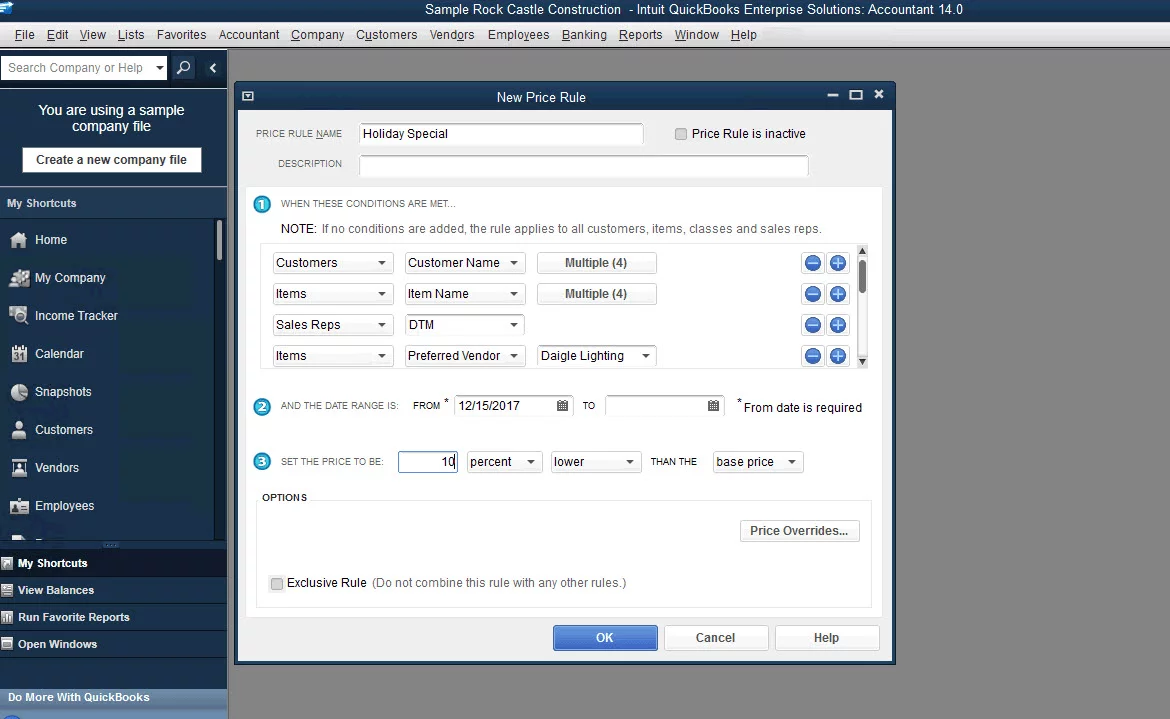Screen dimensions: 1170x719
Task: Open the Banking menu
Action: tap(583, 34)
